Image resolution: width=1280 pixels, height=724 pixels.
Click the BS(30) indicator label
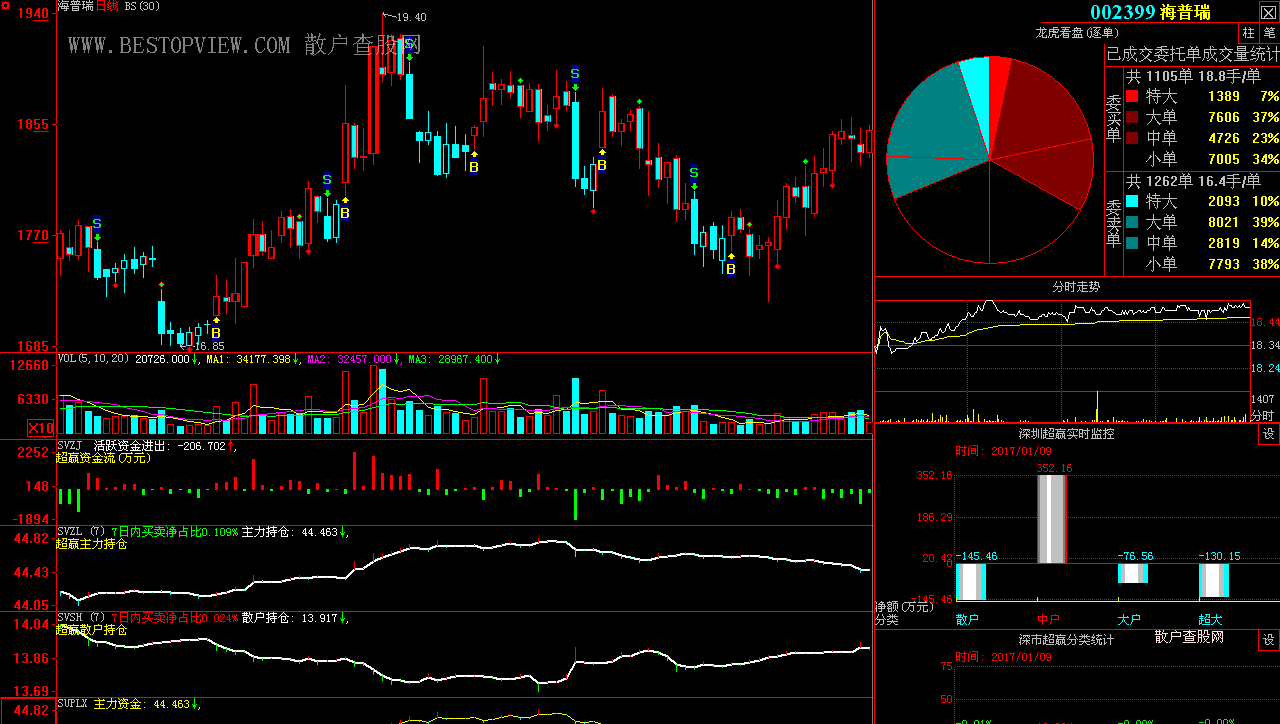click(x=141, y=6)
